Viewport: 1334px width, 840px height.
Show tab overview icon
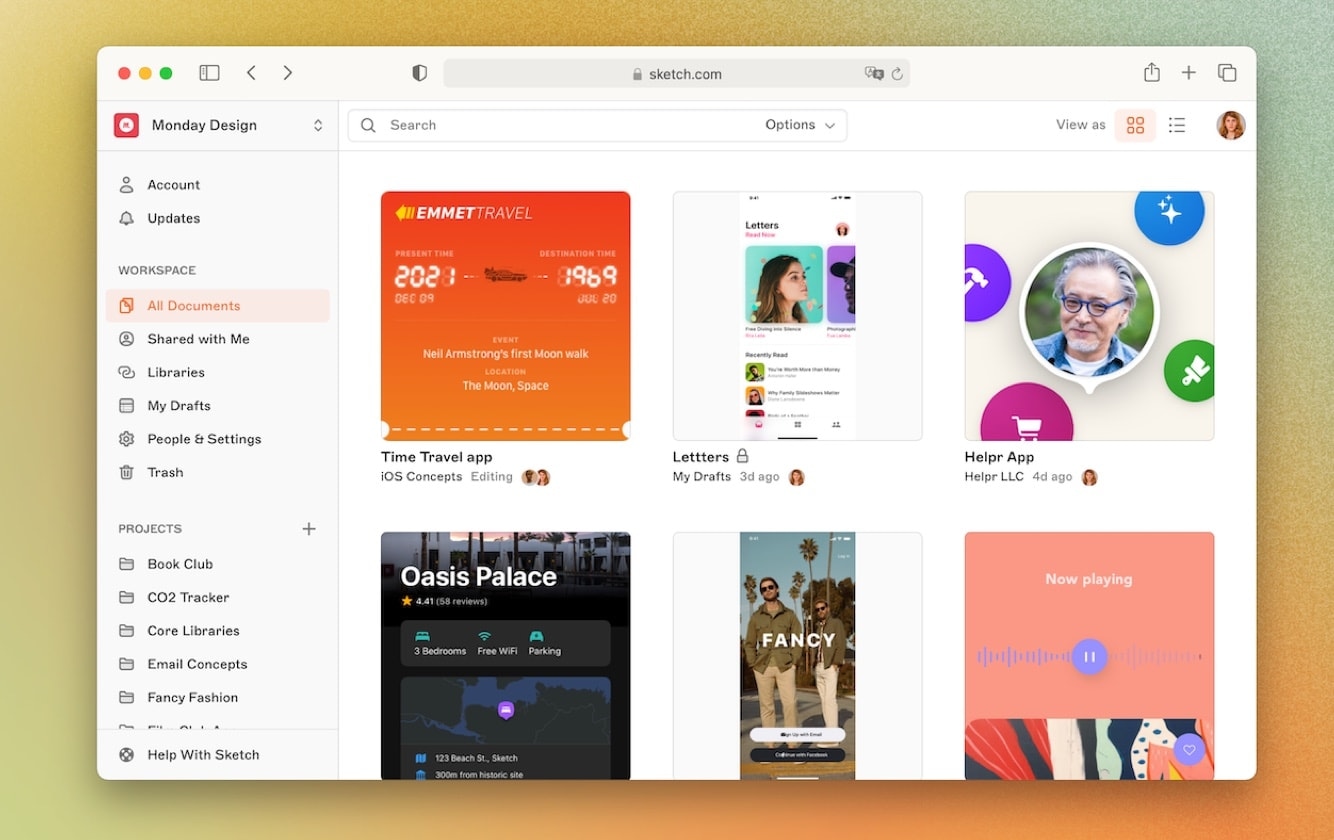click(1227, 73)
